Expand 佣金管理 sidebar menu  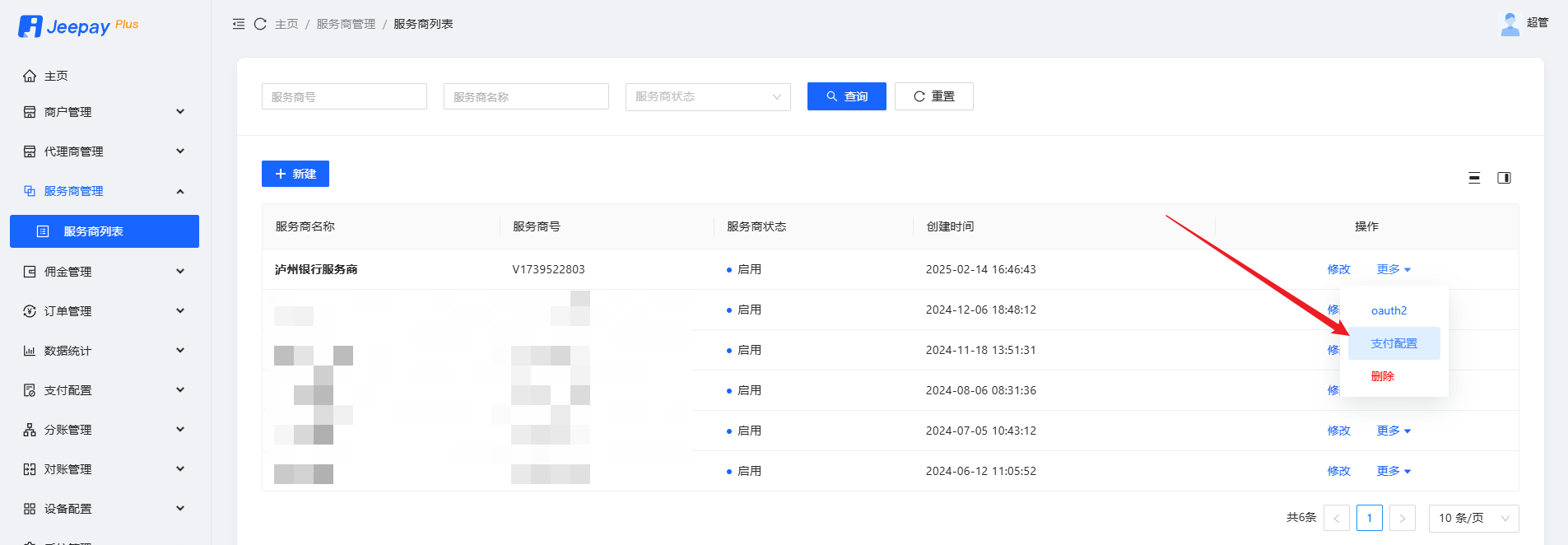105,272
